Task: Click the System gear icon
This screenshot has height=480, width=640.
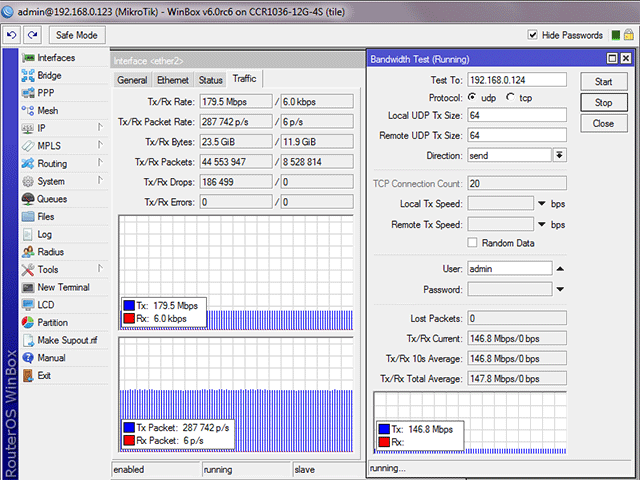Action: click(28, 181)
